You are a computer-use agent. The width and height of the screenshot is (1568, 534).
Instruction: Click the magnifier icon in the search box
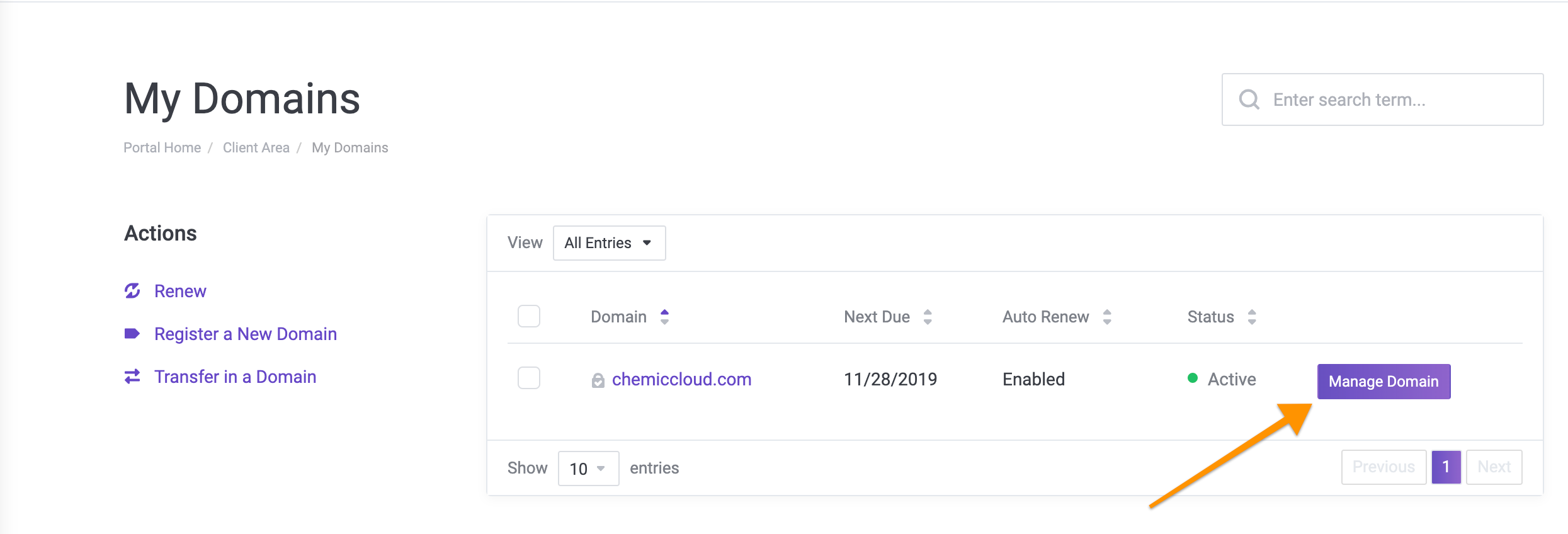[1249, 99]
